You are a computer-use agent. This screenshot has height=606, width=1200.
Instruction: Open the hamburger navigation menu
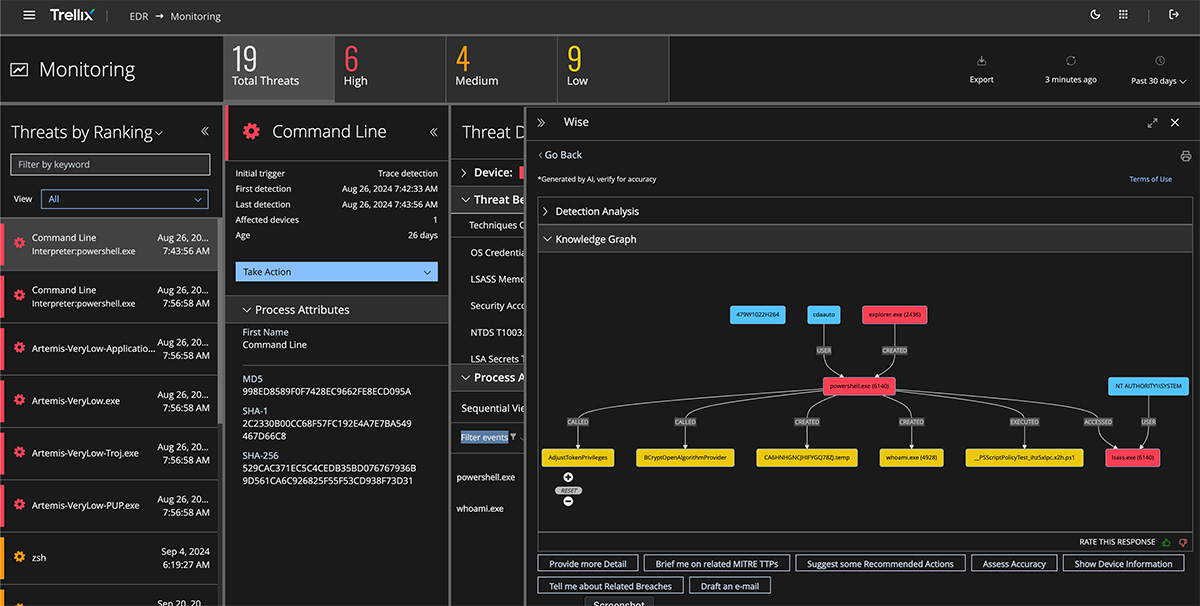click(29, 15)
